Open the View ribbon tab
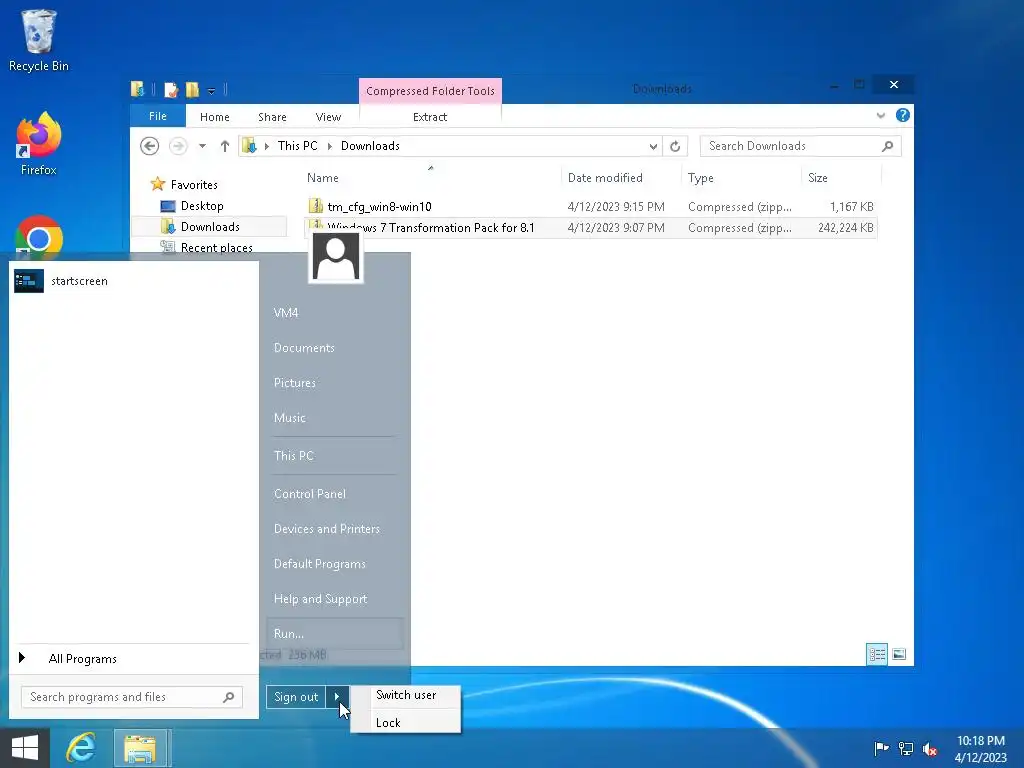The height and width of the screenshot is (768, 1024). [328, 117]
